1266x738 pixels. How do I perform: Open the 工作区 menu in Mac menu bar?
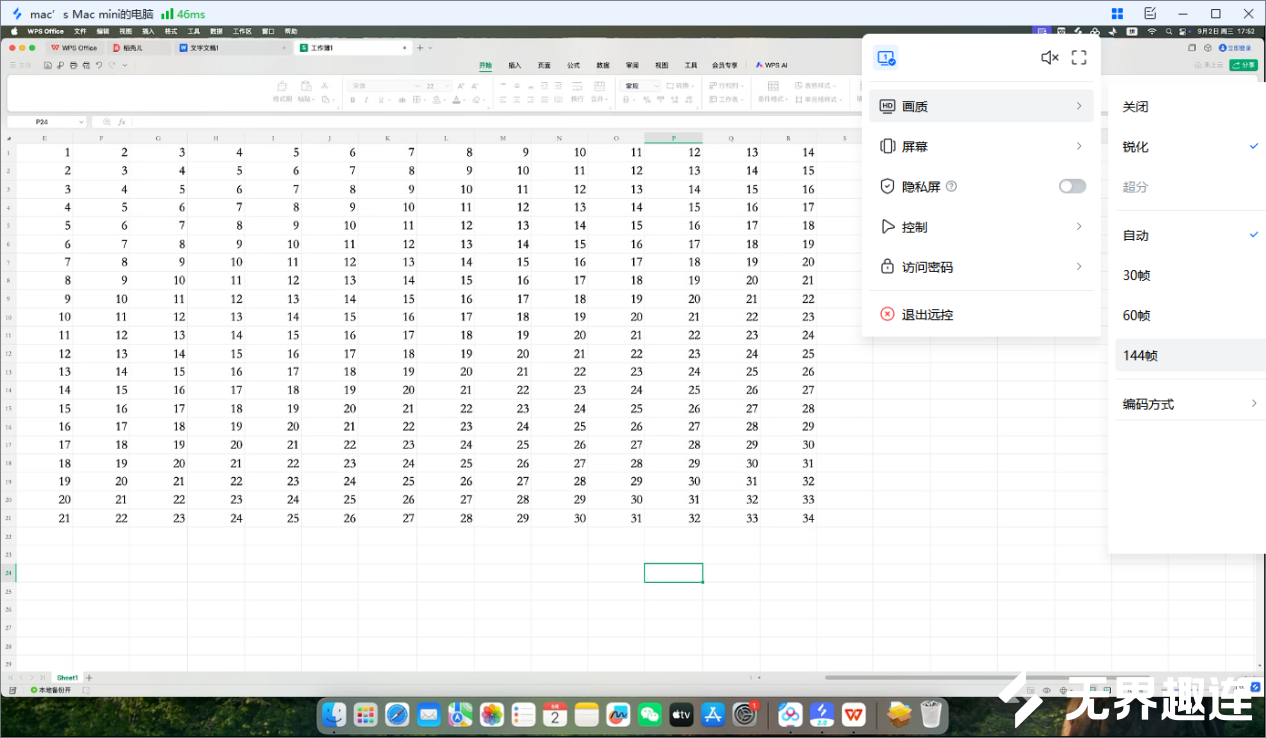coord(242,31)
